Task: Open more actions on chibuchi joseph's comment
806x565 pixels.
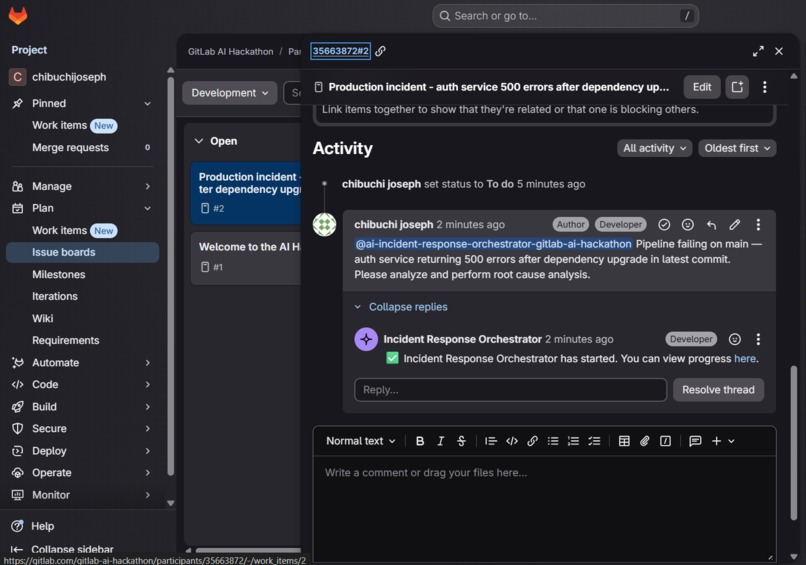Action: pyautogui.click(x=758, y=225)
